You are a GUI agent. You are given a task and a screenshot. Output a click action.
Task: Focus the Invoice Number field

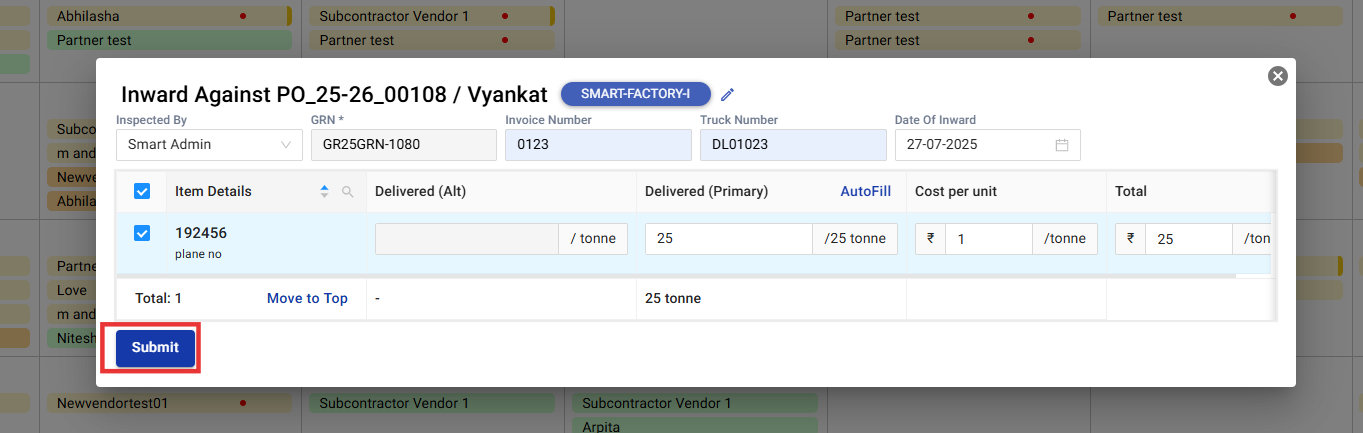(597, 144)
